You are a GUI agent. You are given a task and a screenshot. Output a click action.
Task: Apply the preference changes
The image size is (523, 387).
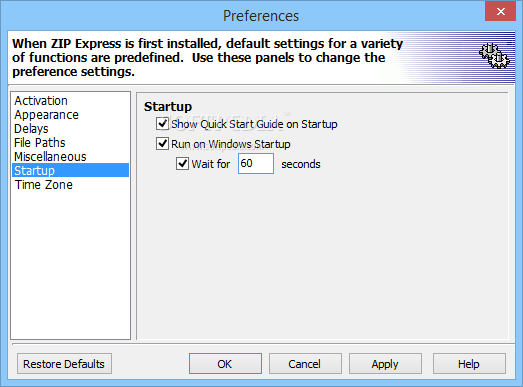[385, 364]
